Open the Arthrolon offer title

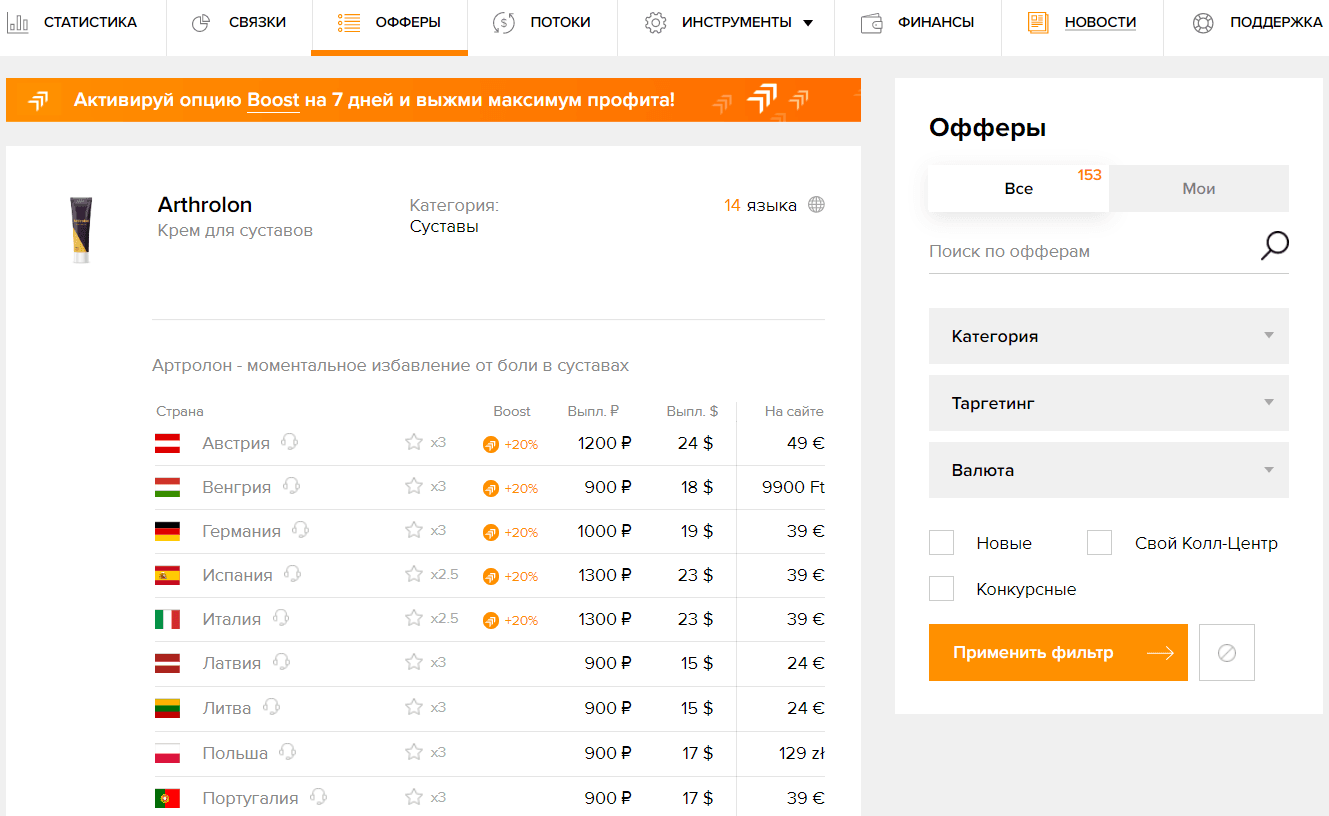pyautogui.click(x=205, y=205)
